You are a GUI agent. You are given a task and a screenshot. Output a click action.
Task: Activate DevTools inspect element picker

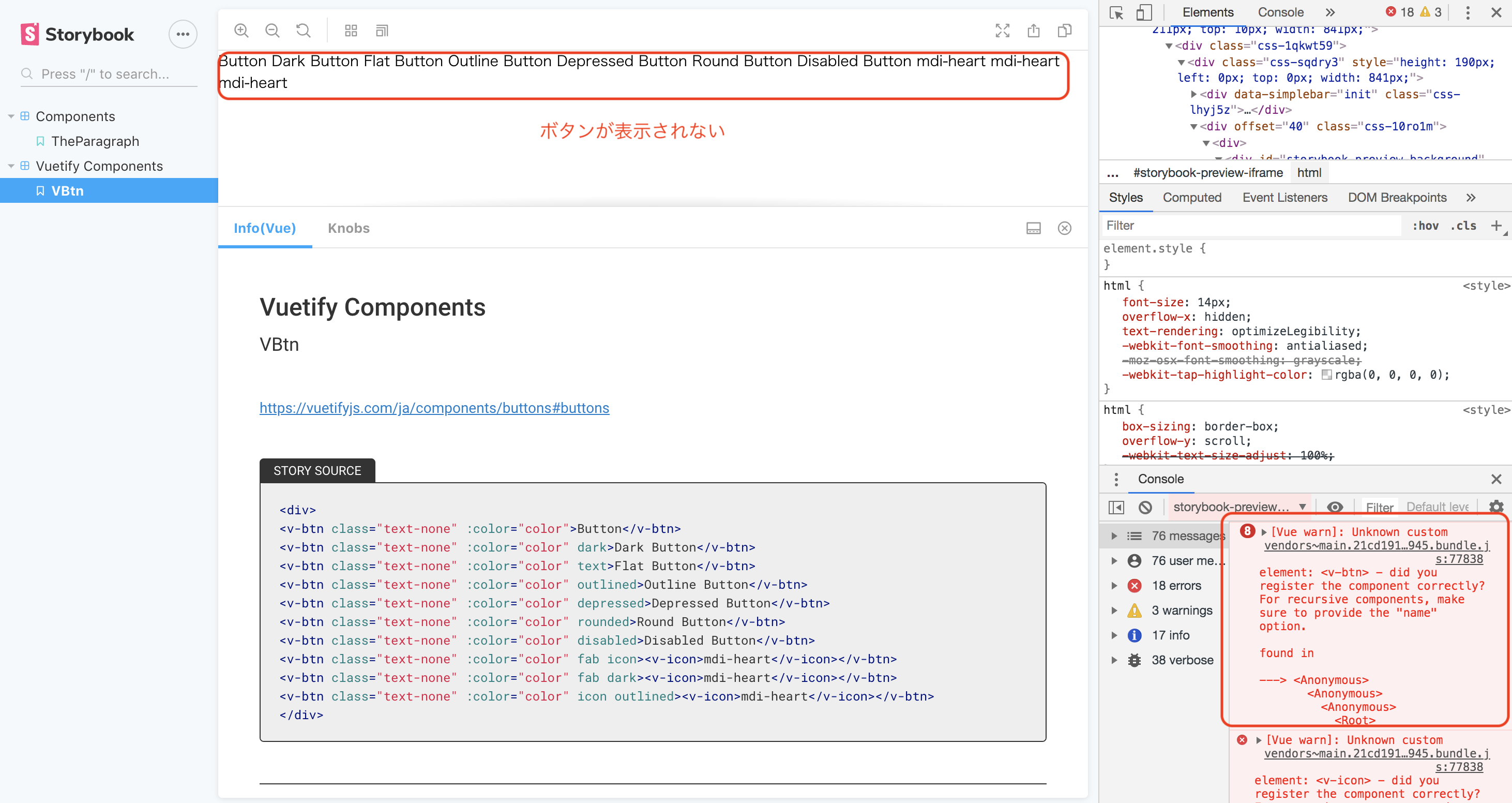tap(1116, 12)
